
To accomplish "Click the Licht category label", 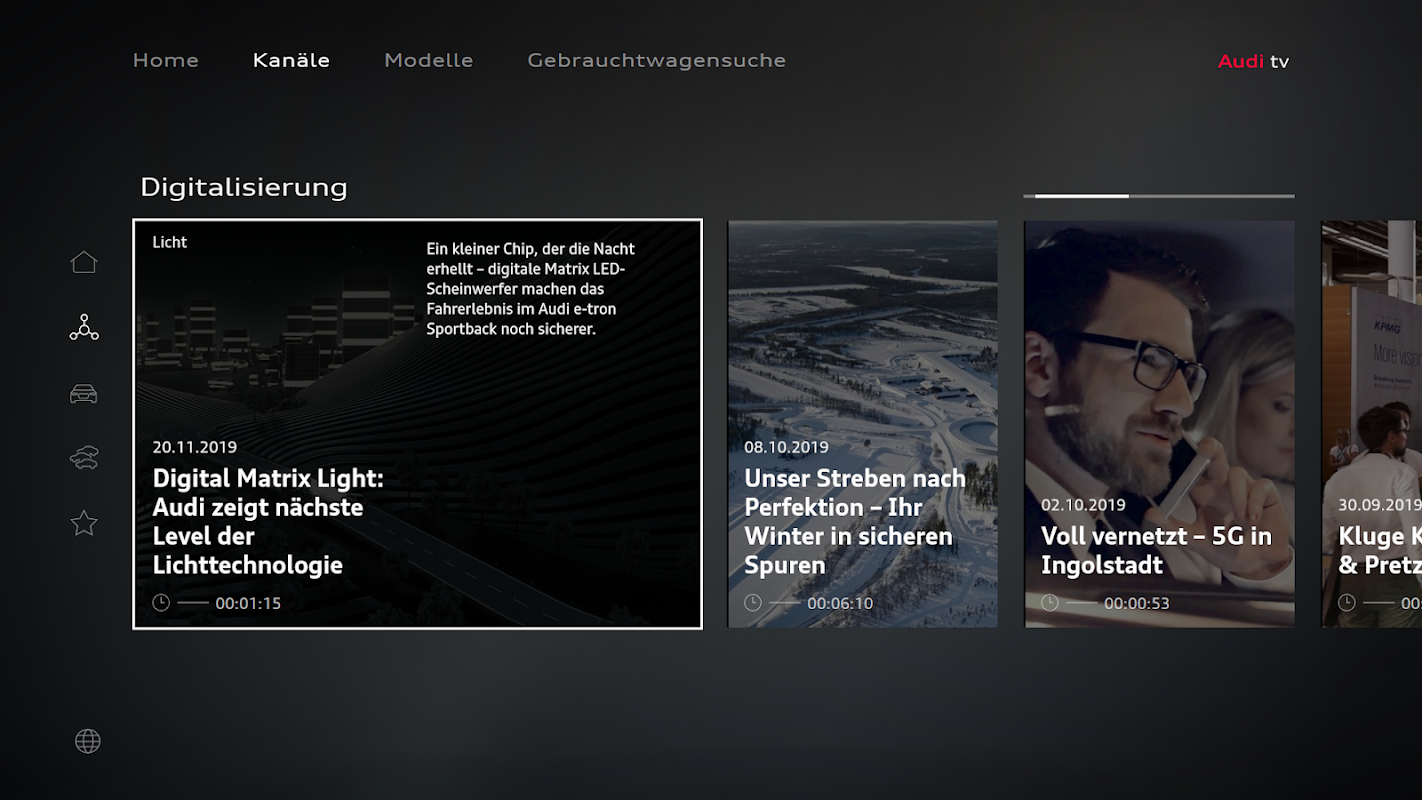I will tap(170, 242).
